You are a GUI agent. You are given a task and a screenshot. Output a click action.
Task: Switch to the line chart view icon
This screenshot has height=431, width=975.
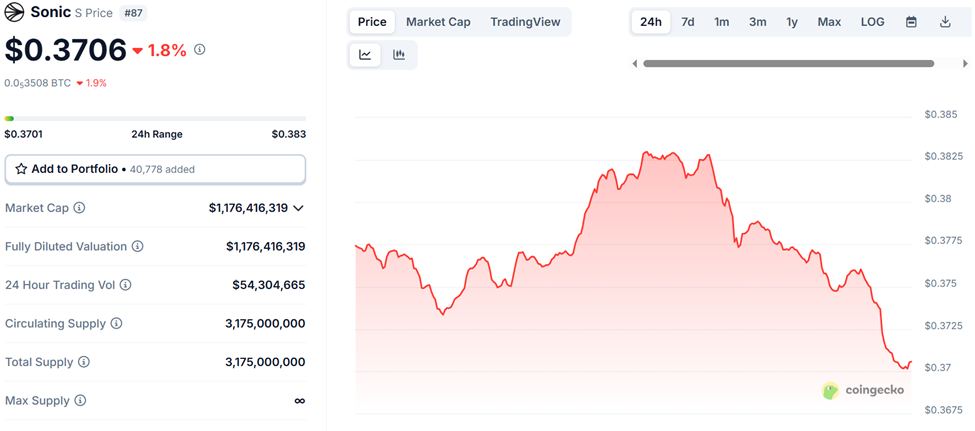pyautogui.click(x=365, y=55)
